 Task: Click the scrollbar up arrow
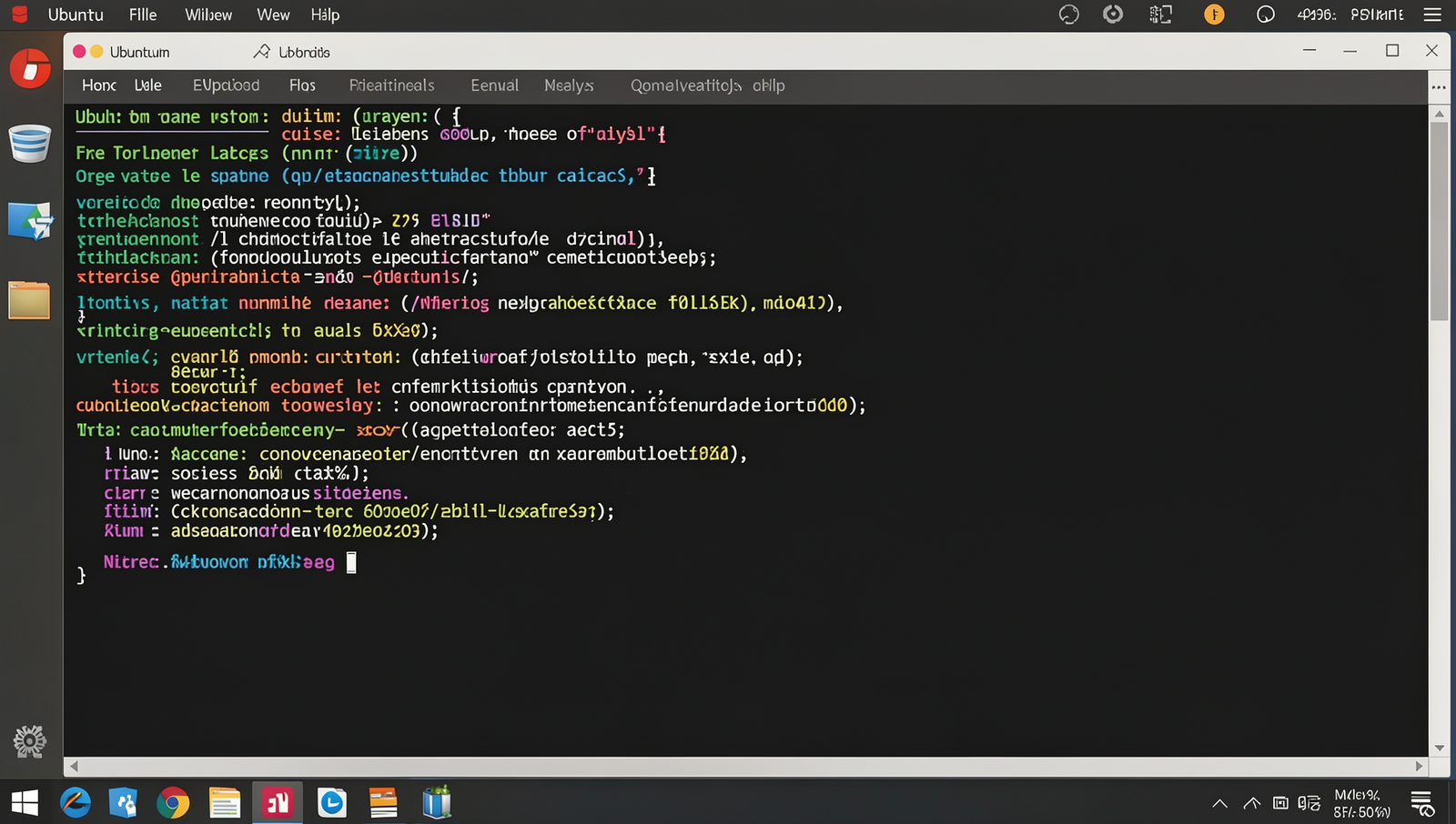pos(1439,114)
